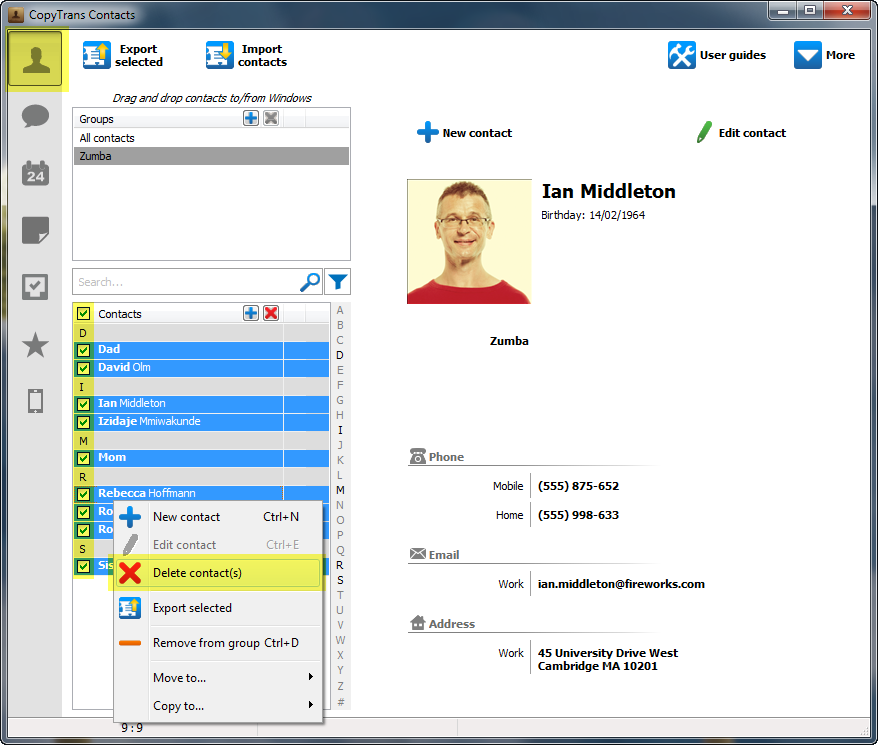Open the Notes section icon

click(x=35, y=230)
